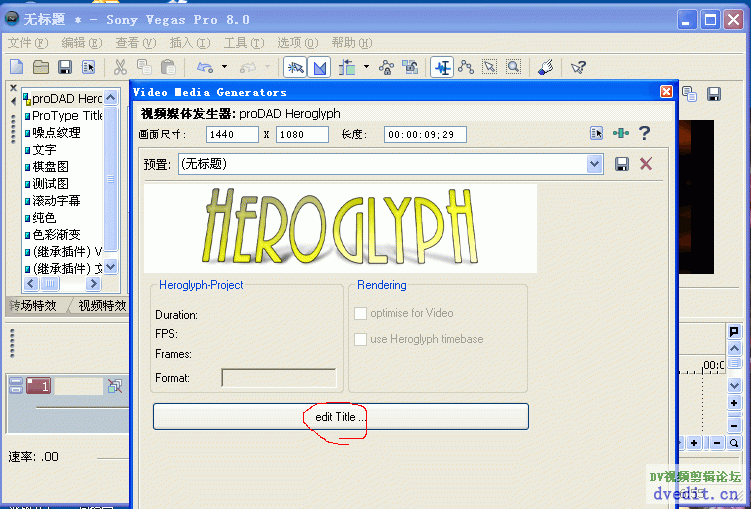
Task: Open interactive tutorials icon
Action: pos(546,67)
